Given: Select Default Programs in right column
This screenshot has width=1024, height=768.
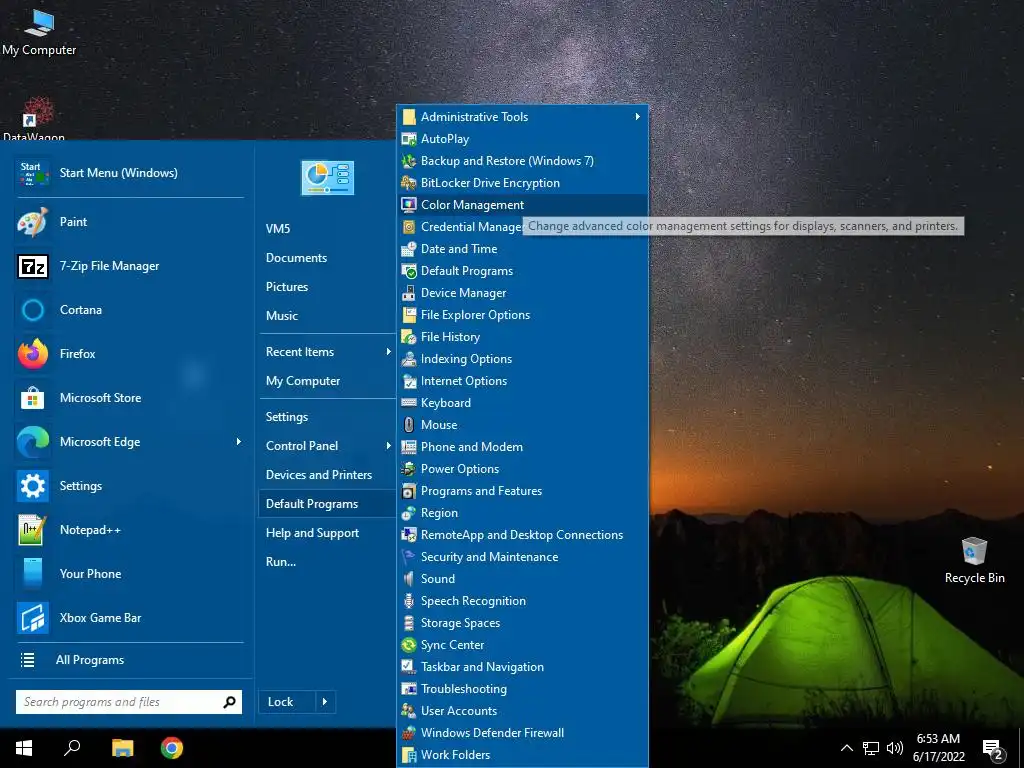Looking at the screenshot, I should tap(312, 504).
